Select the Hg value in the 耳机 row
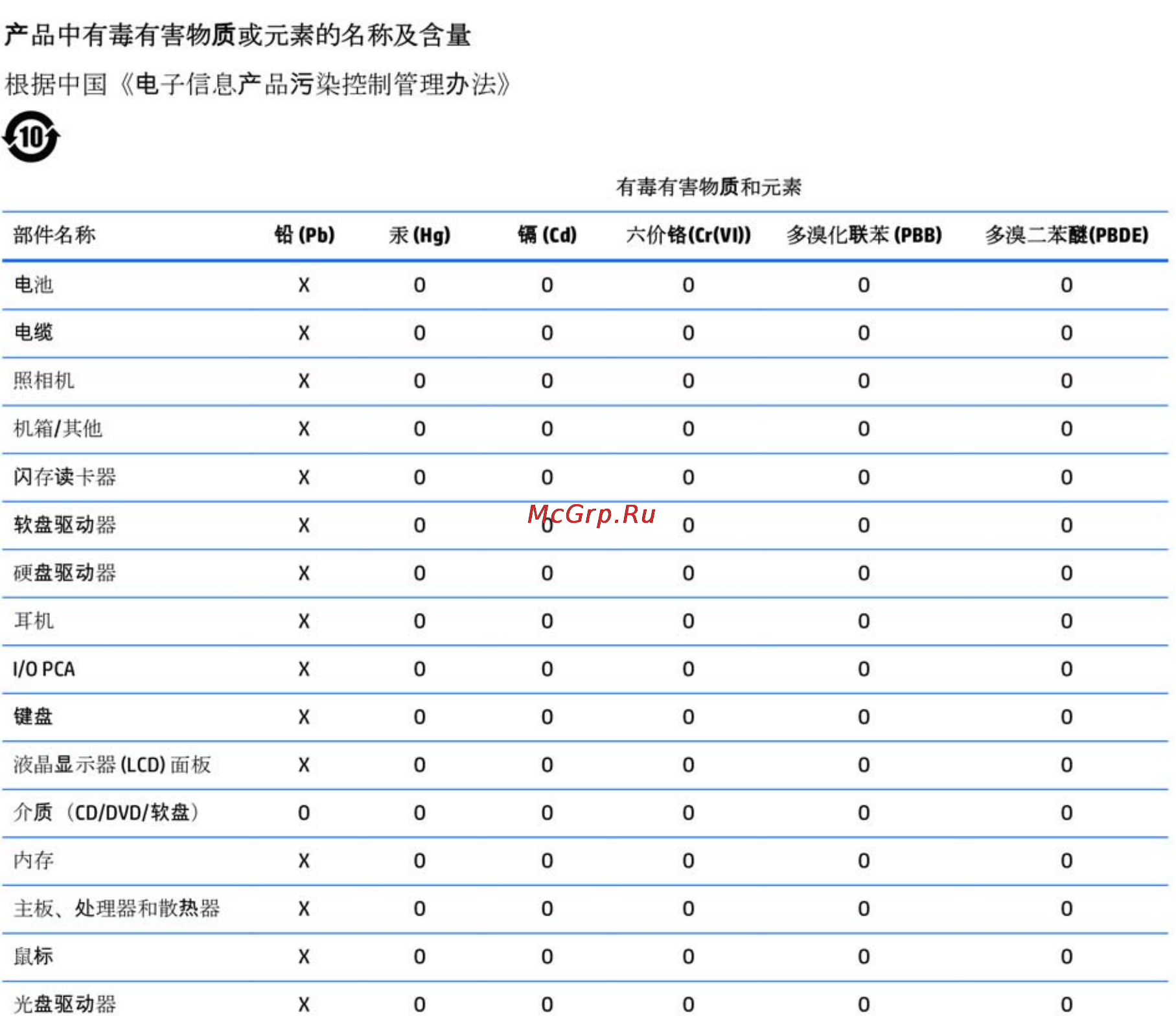 click(420, 621)
